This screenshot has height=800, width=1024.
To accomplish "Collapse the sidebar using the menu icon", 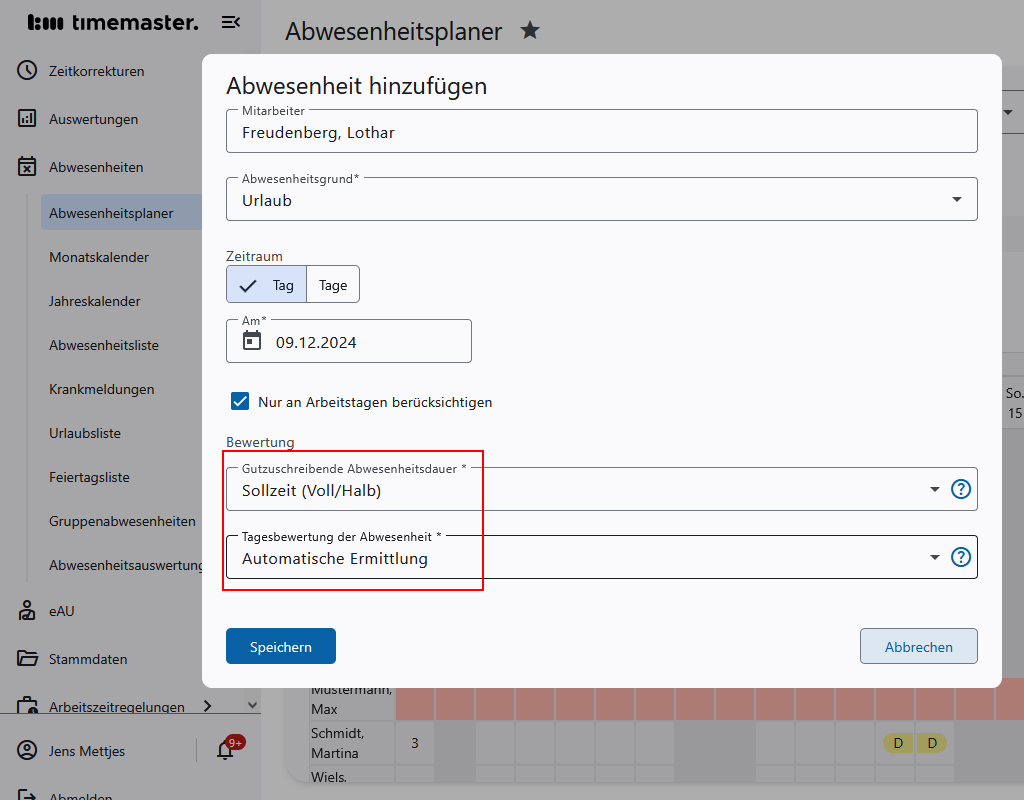I will pos(231,22).
